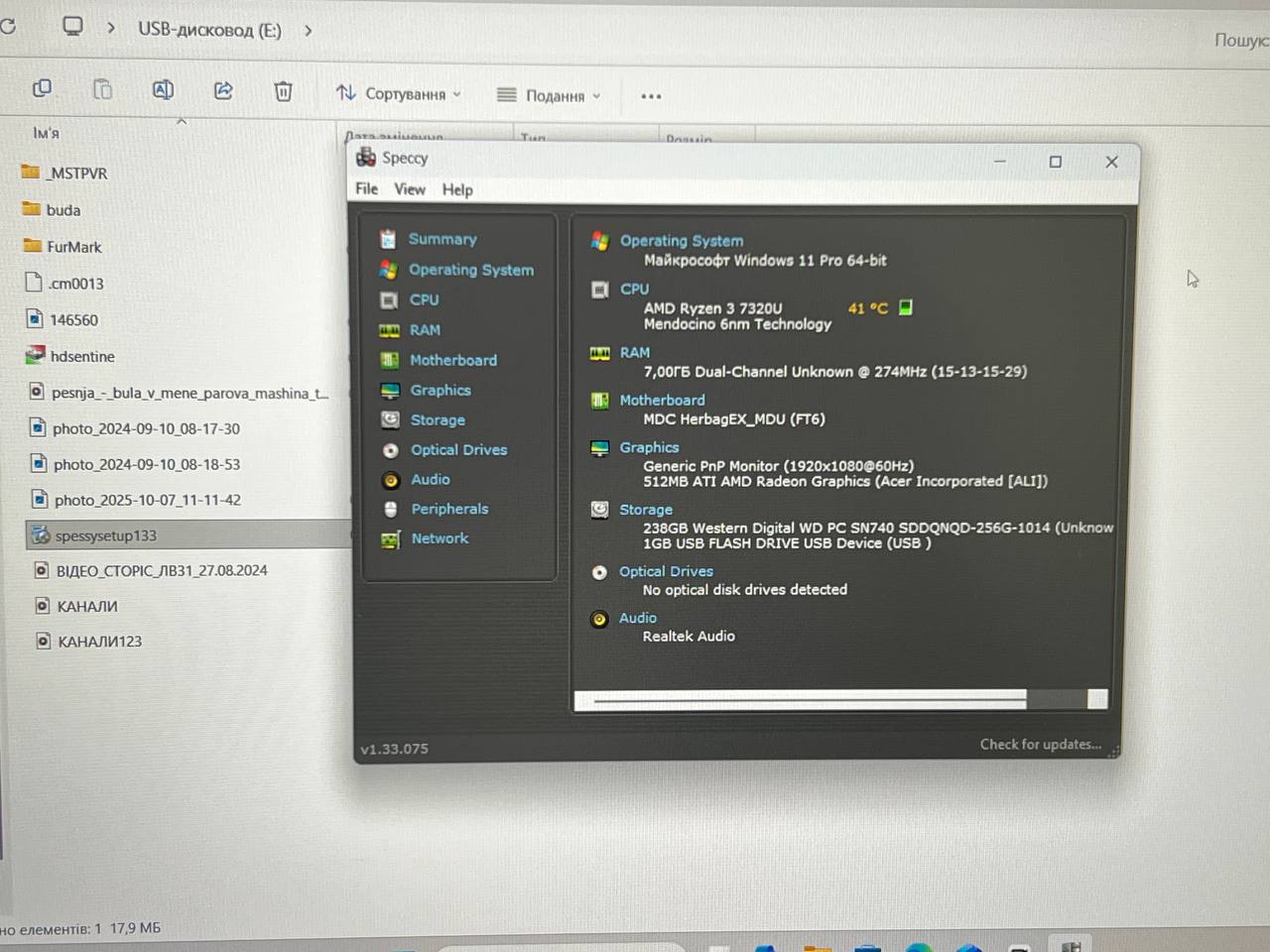View Network information in sidebar
Image resolution: width=1270 pixels, height=952 pixels.
(x=440, y=538)
